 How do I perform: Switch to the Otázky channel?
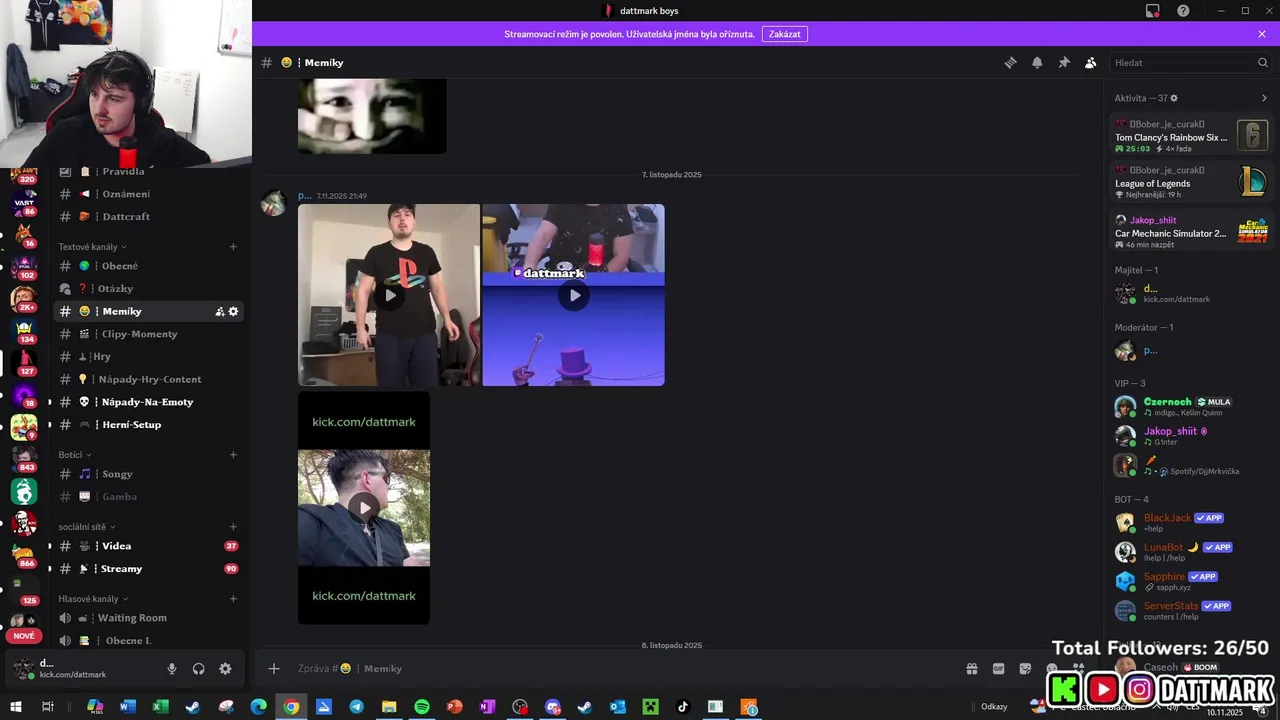[x=147, y=289]
